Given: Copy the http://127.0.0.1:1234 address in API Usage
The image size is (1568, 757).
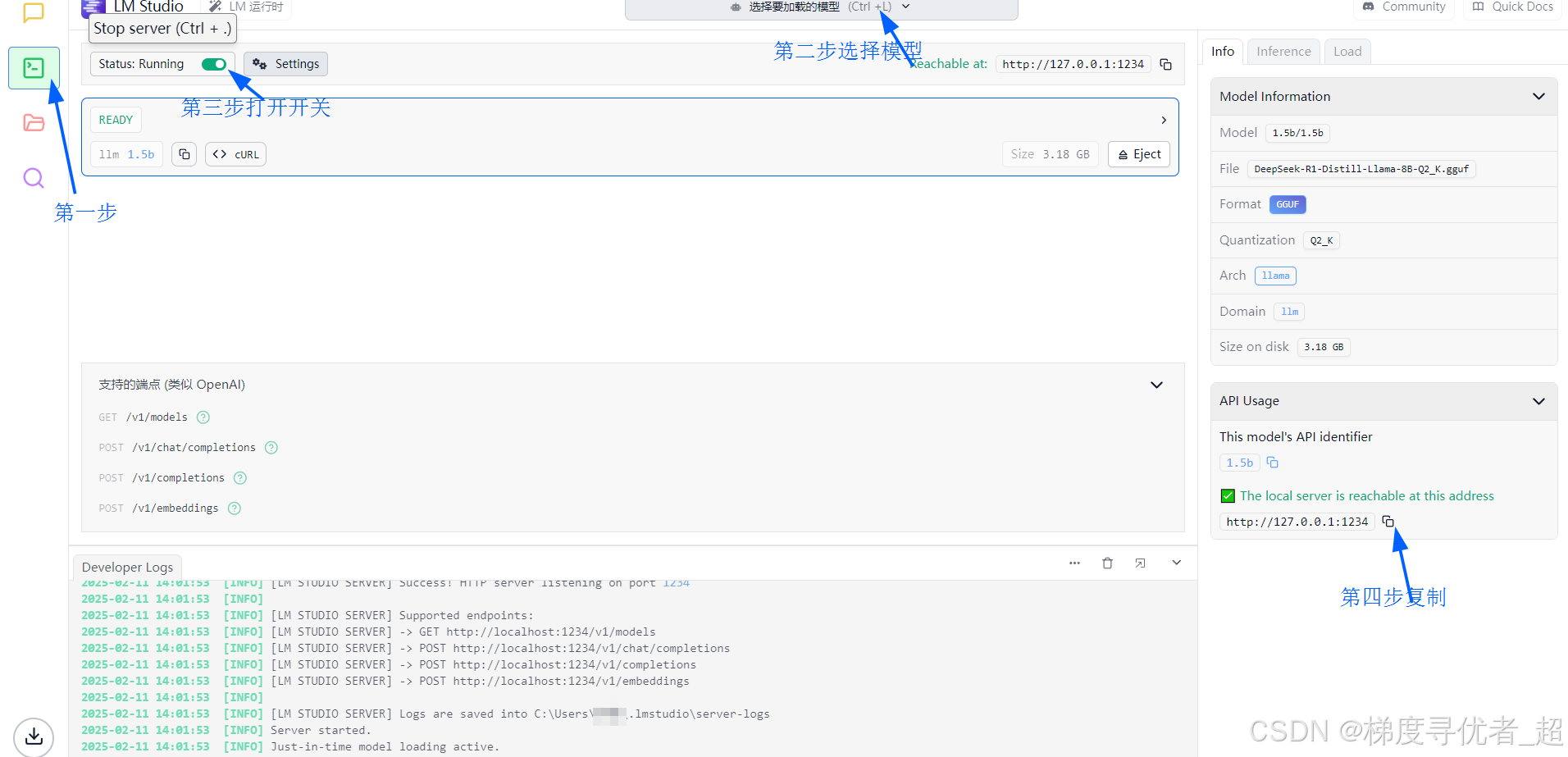Looking at the screenshot, I should click(x=1388, y=522).
